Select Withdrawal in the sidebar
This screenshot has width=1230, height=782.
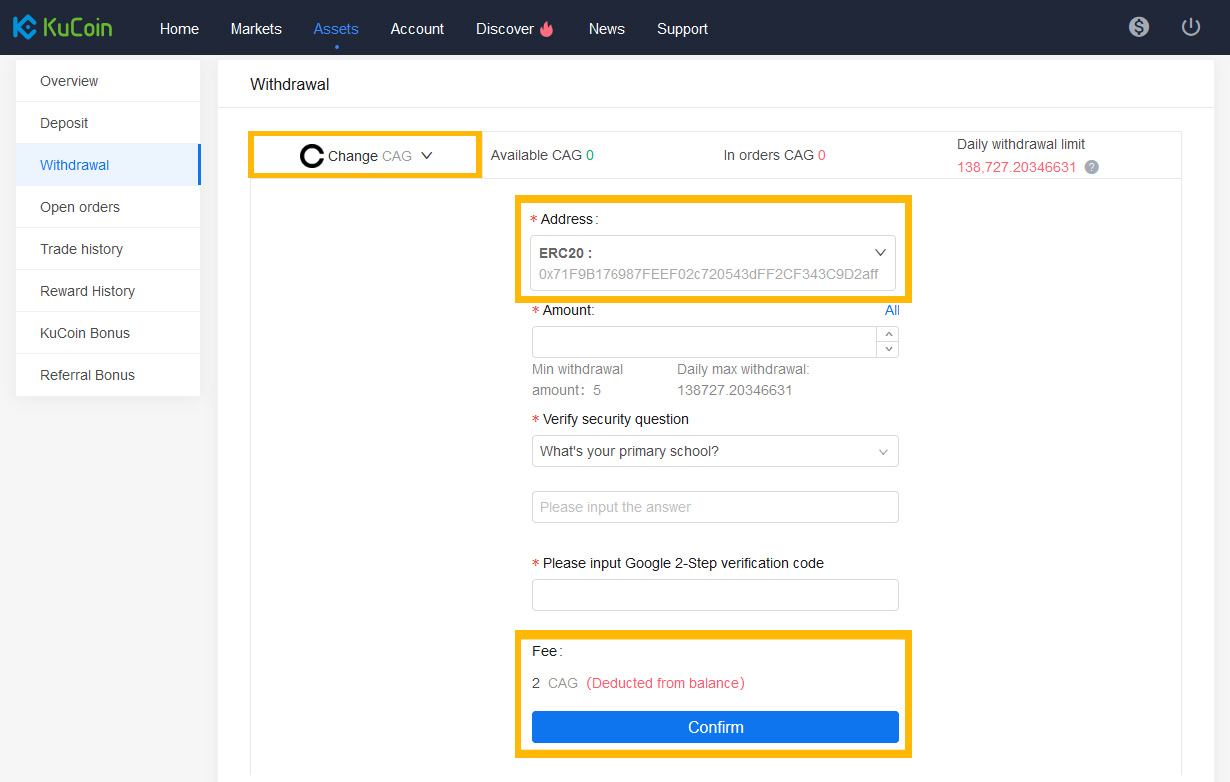point(108,165)
